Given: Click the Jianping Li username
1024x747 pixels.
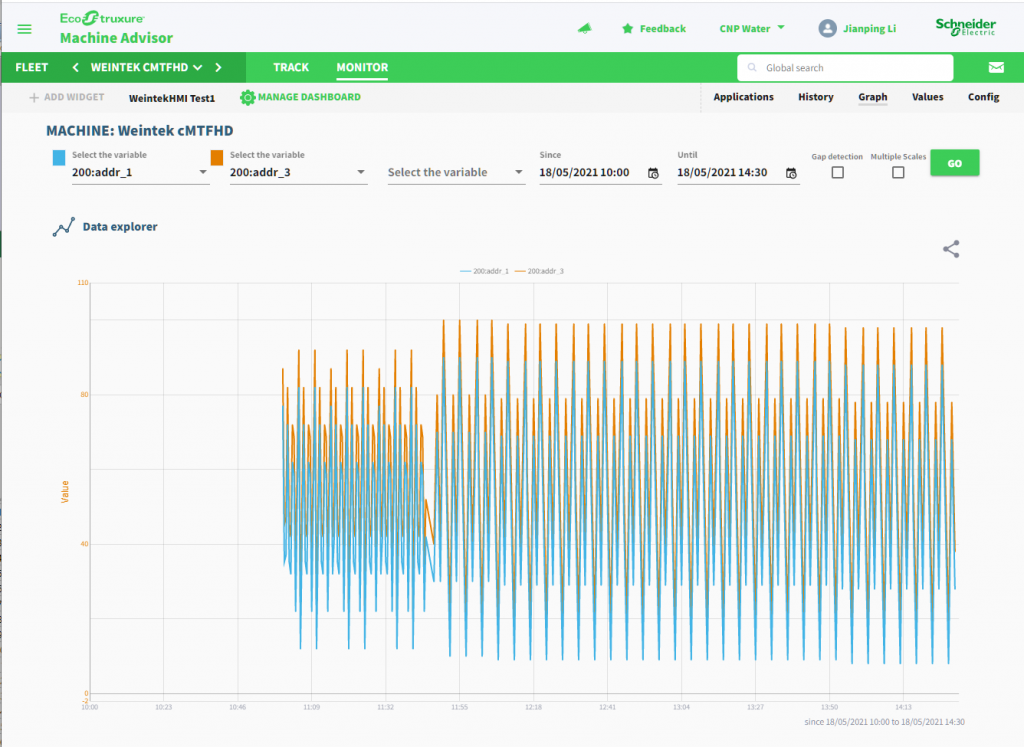Looking at the screenshot, I should [869, 28].
